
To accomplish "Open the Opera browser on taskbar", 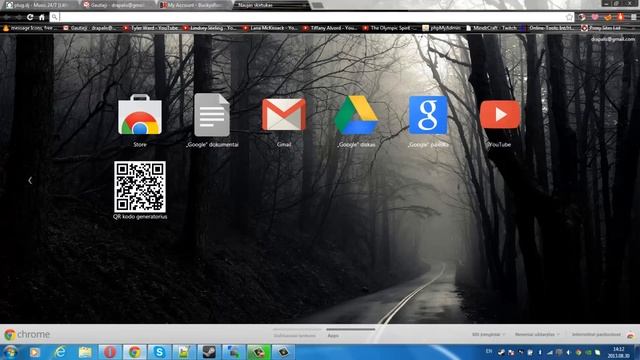I will click(x=110, y=352).
